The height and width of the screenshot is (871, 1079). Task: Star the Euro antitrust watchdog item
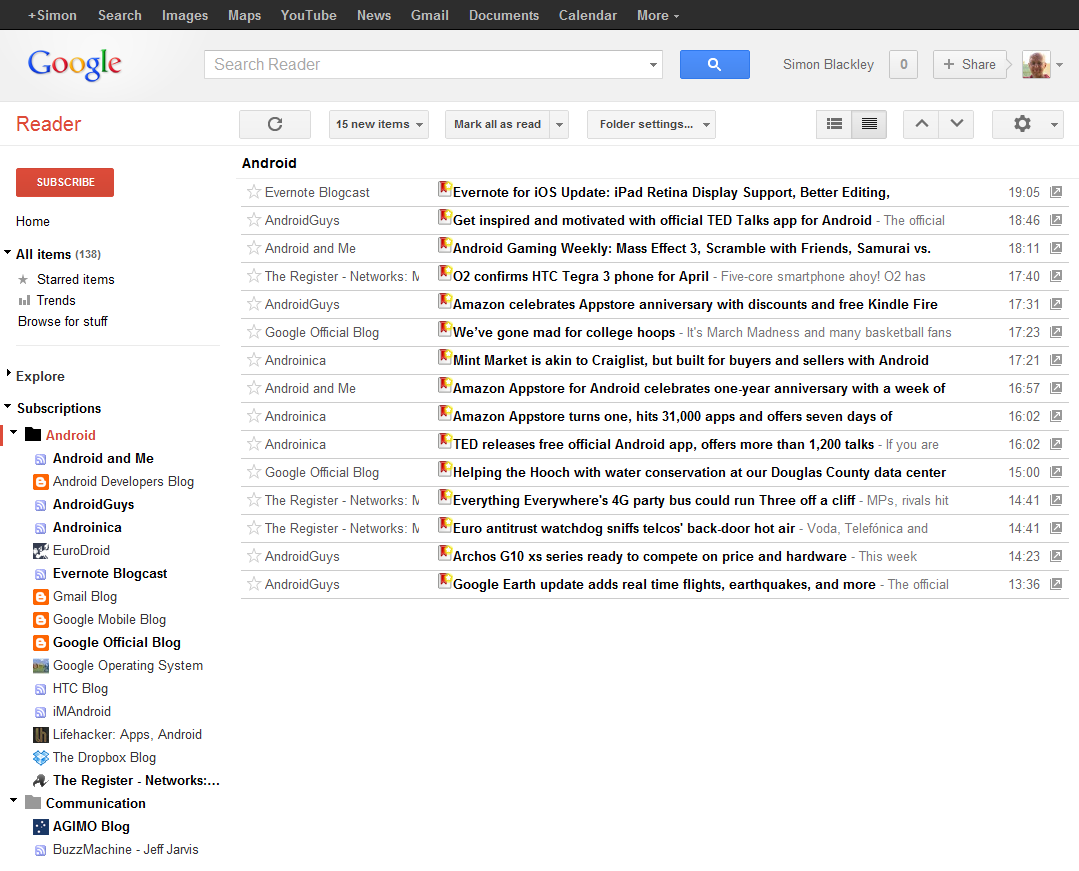pos(253,528)
